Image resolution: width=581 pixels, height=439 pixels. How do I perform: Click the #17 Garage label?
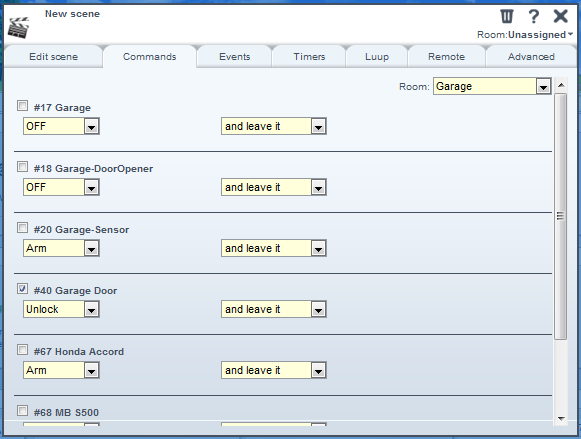(x=62, y=108)
